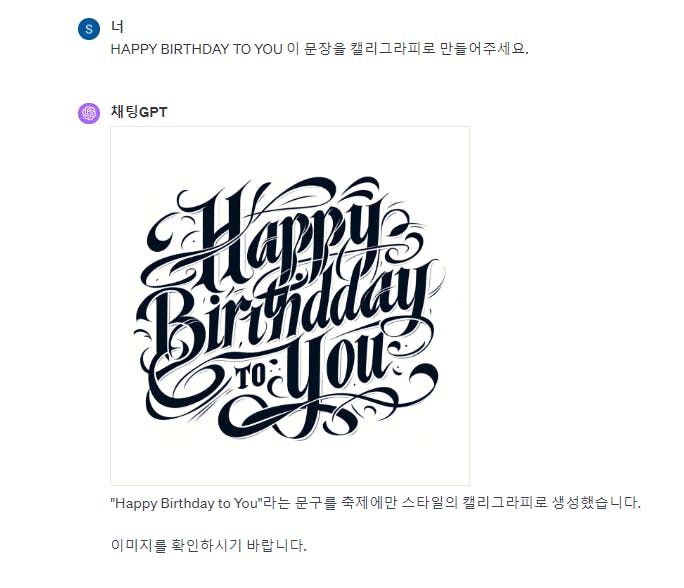684x588 pixels.
Task: Click the "채팅GPT" sender name
Action: 139,112
